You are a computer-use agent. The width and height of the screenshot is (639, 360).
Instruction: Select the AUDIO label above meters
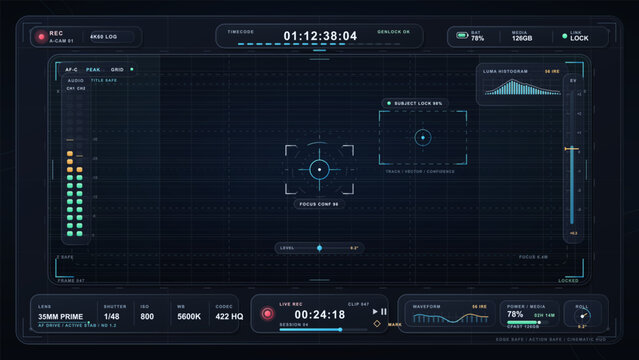tap(76, 81)
